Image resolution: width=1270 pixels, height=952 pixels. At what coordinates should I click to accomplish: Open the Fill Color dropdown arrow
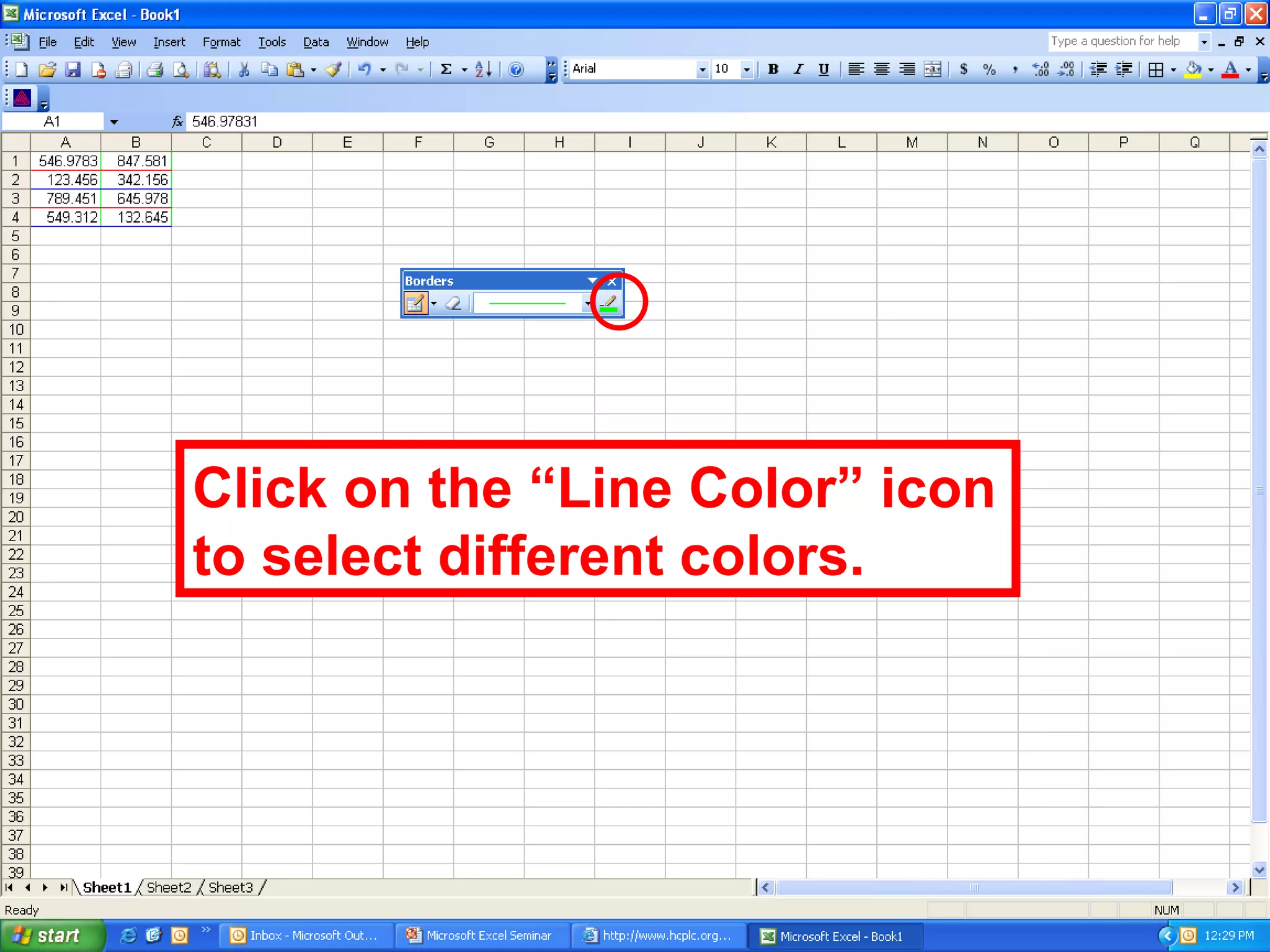click(1210, 70)
